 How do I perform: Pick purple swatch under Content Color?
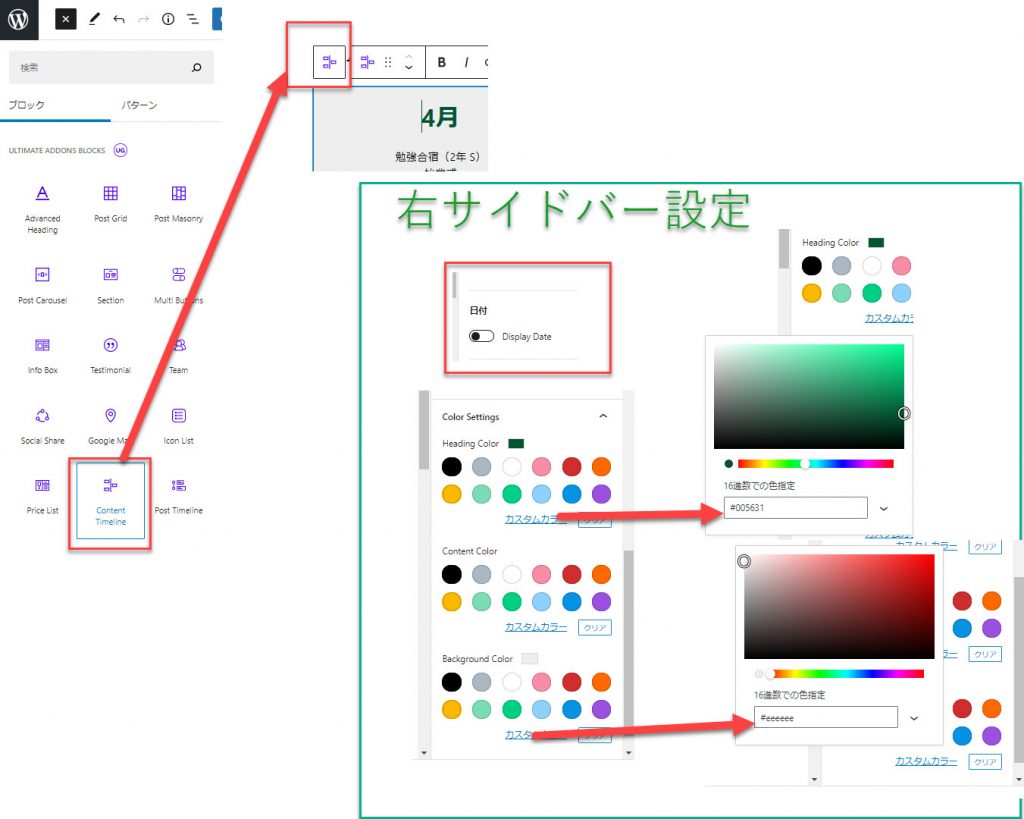(x=601, y=602)
